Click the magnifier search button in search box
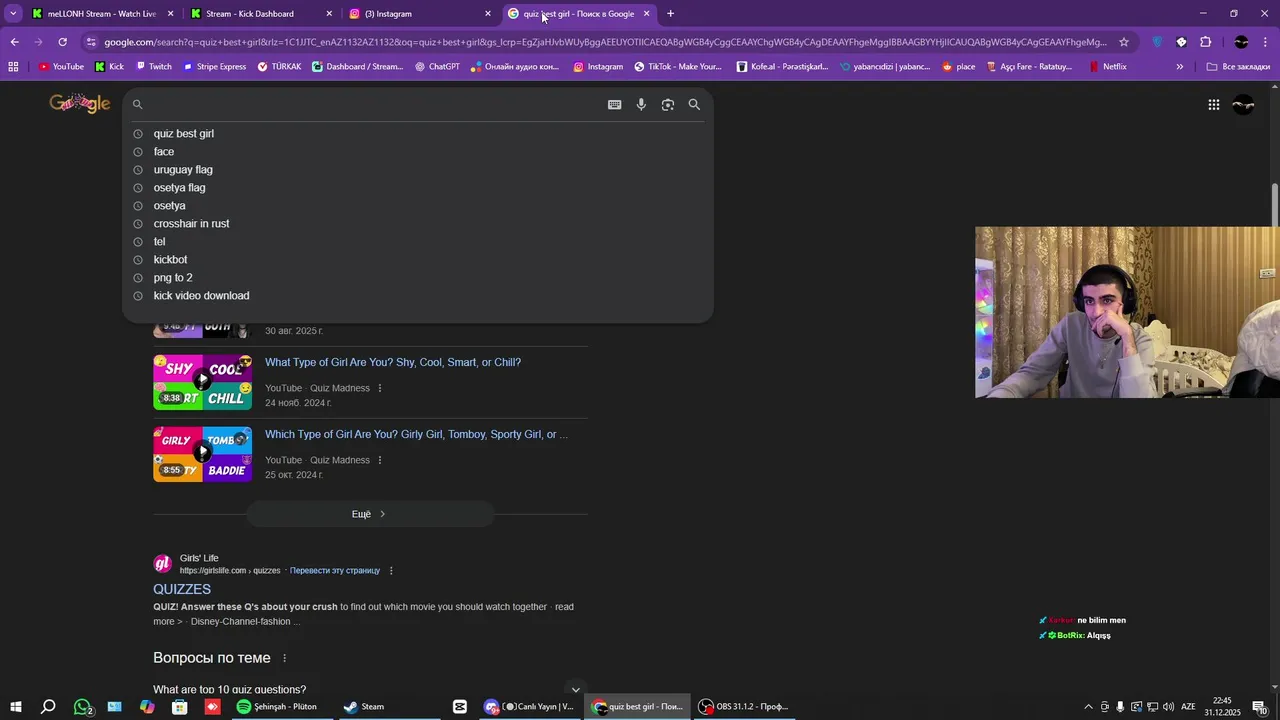 click(694, 104)
